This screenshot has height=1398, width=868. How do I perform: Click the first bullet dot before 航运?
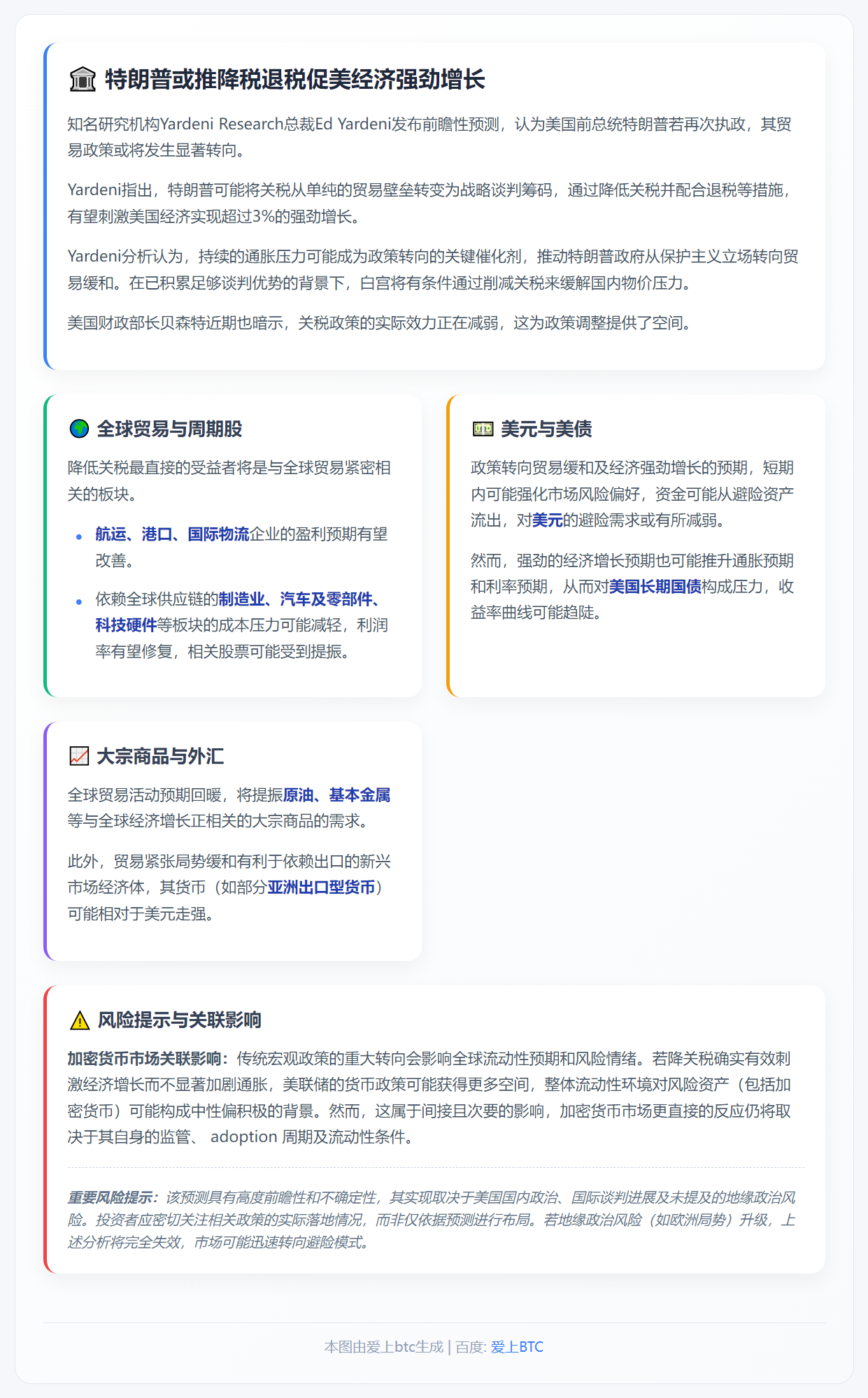pos(78,536)
